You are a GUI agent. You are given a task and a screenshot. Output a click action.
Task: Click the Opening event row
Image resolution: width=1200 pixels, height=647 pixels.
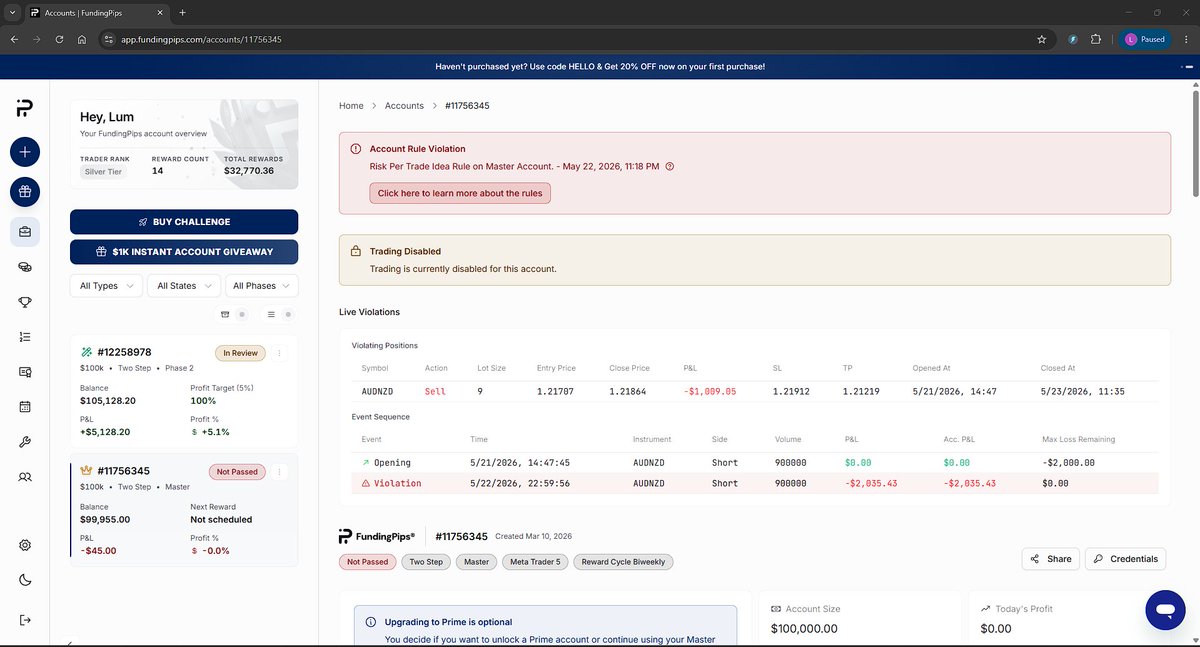click(754, 463)
